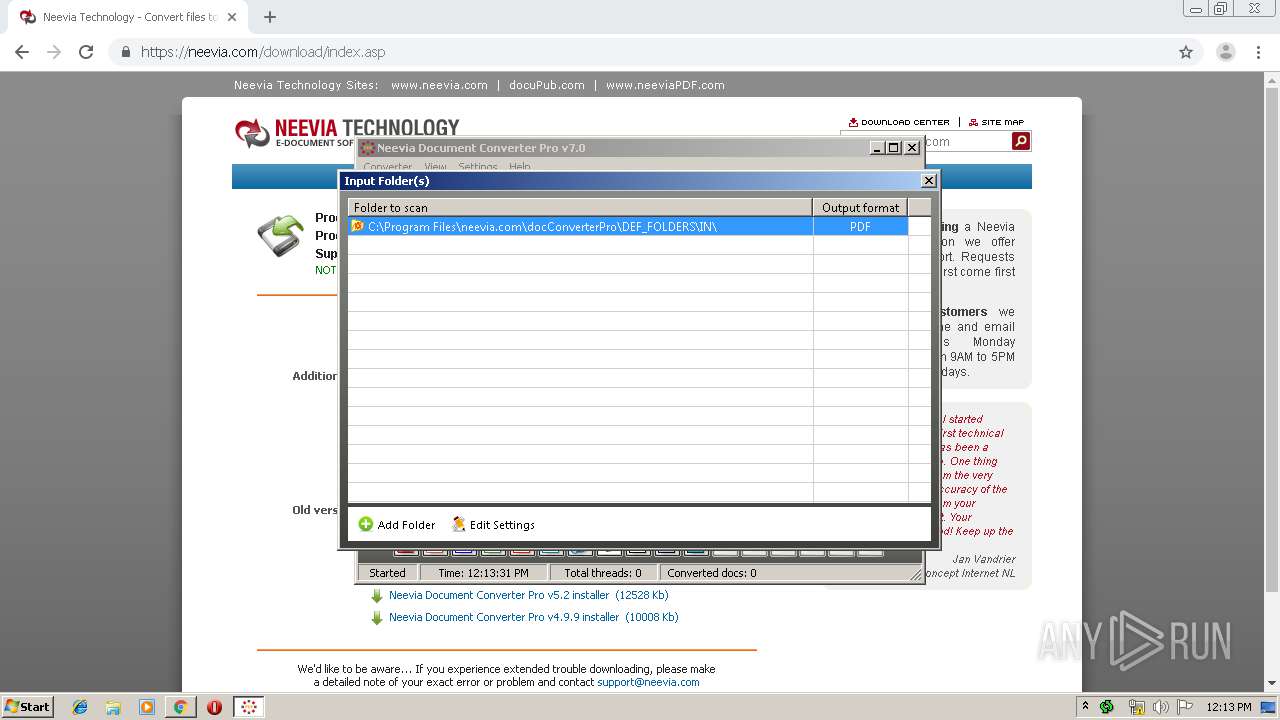The height and width of the screenshot is (720, 1280).
Task: Open Windows Explorer from taskbar
Action: [x=113, y=707]
